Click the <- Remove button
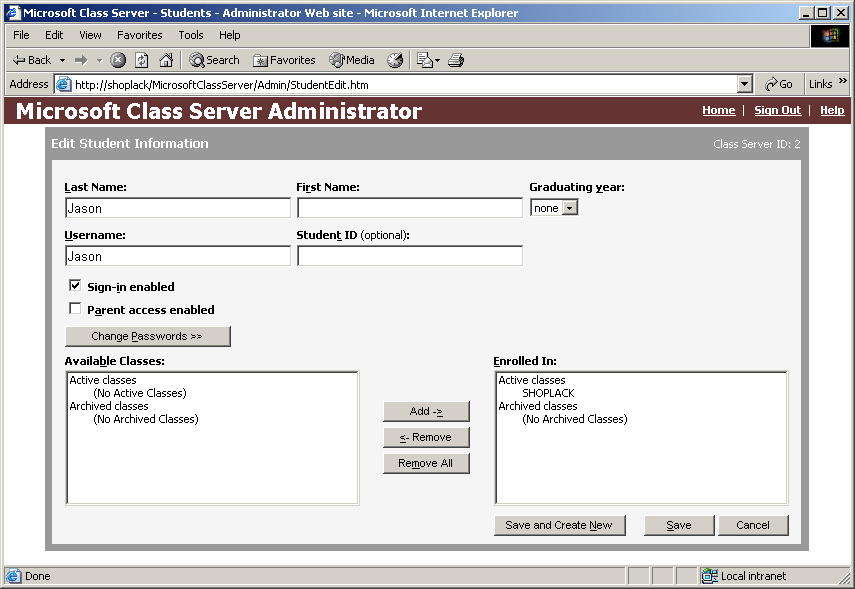 (x=426, y=437)
